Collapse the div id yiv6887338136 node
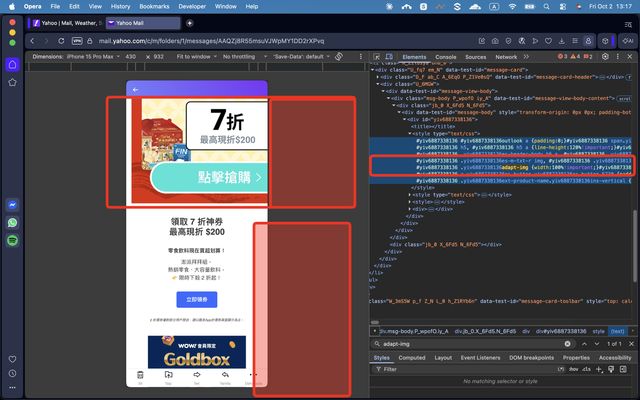 [404, 119]
